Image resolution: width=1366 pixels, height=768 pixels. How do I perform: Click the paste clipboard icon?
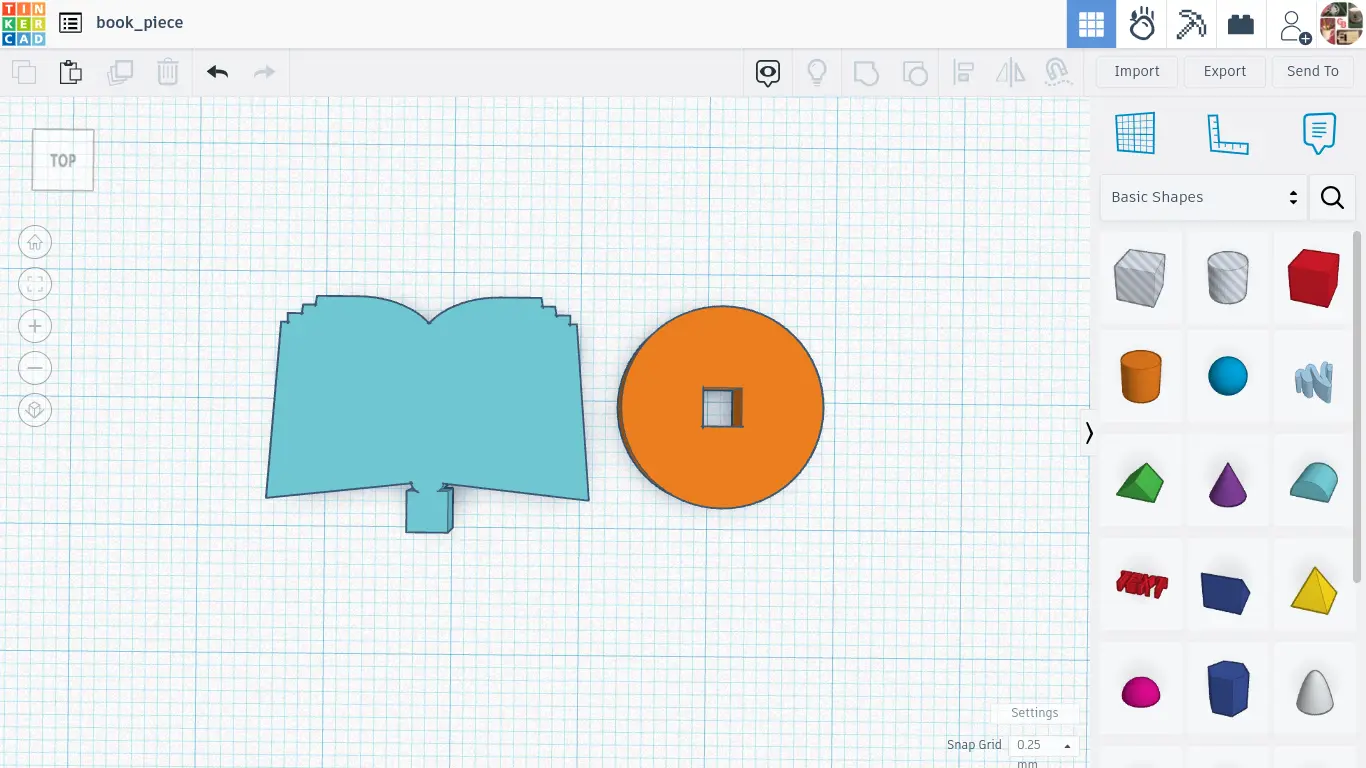(x=70, y=72)
